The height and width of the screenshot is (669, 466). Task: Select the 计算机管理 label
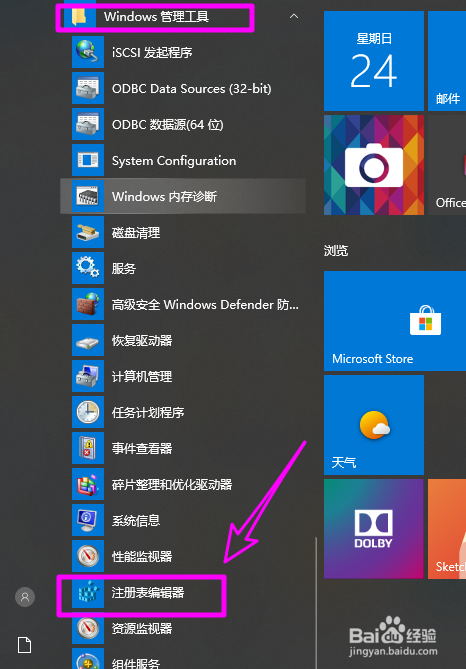pyautogui.click(x=142, y=377)
